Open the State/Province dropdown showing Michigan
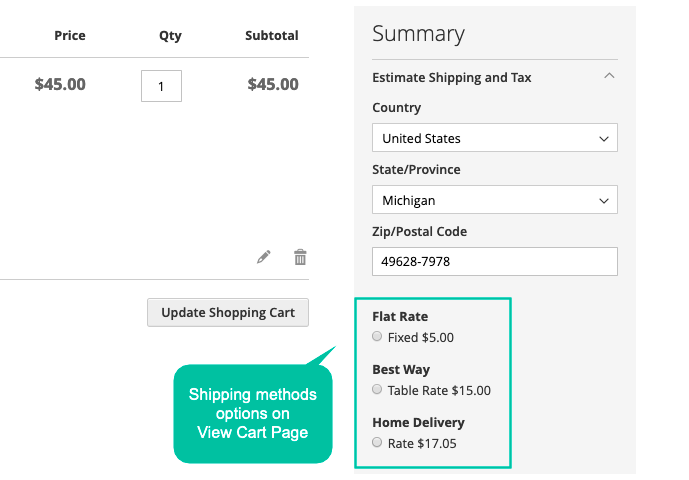The height and width of the screenshot is (480, 689). click(x=495, y=200)
